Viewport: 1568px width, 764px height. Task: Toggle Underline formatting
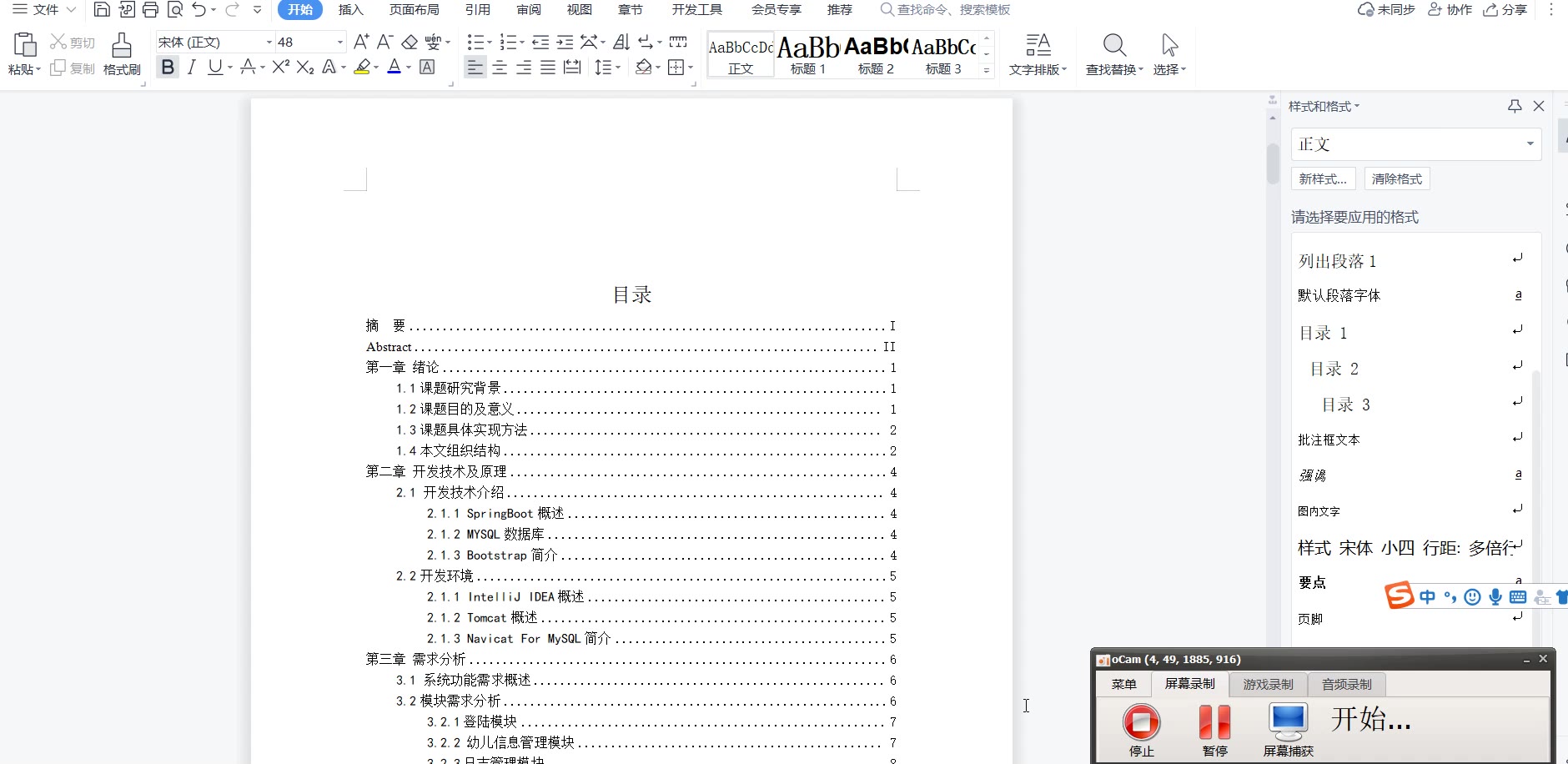click(x=215, y=67)
